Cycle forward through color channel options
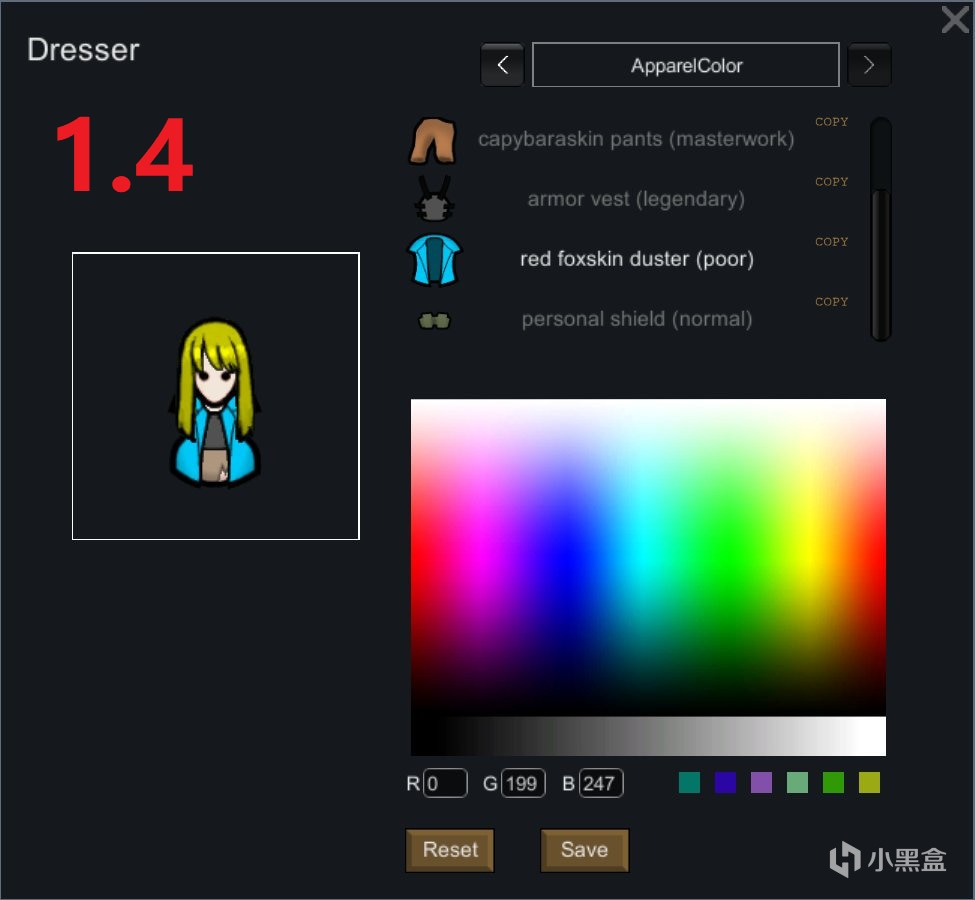Screen dimensions: 975x900 (x=869, y=64)
